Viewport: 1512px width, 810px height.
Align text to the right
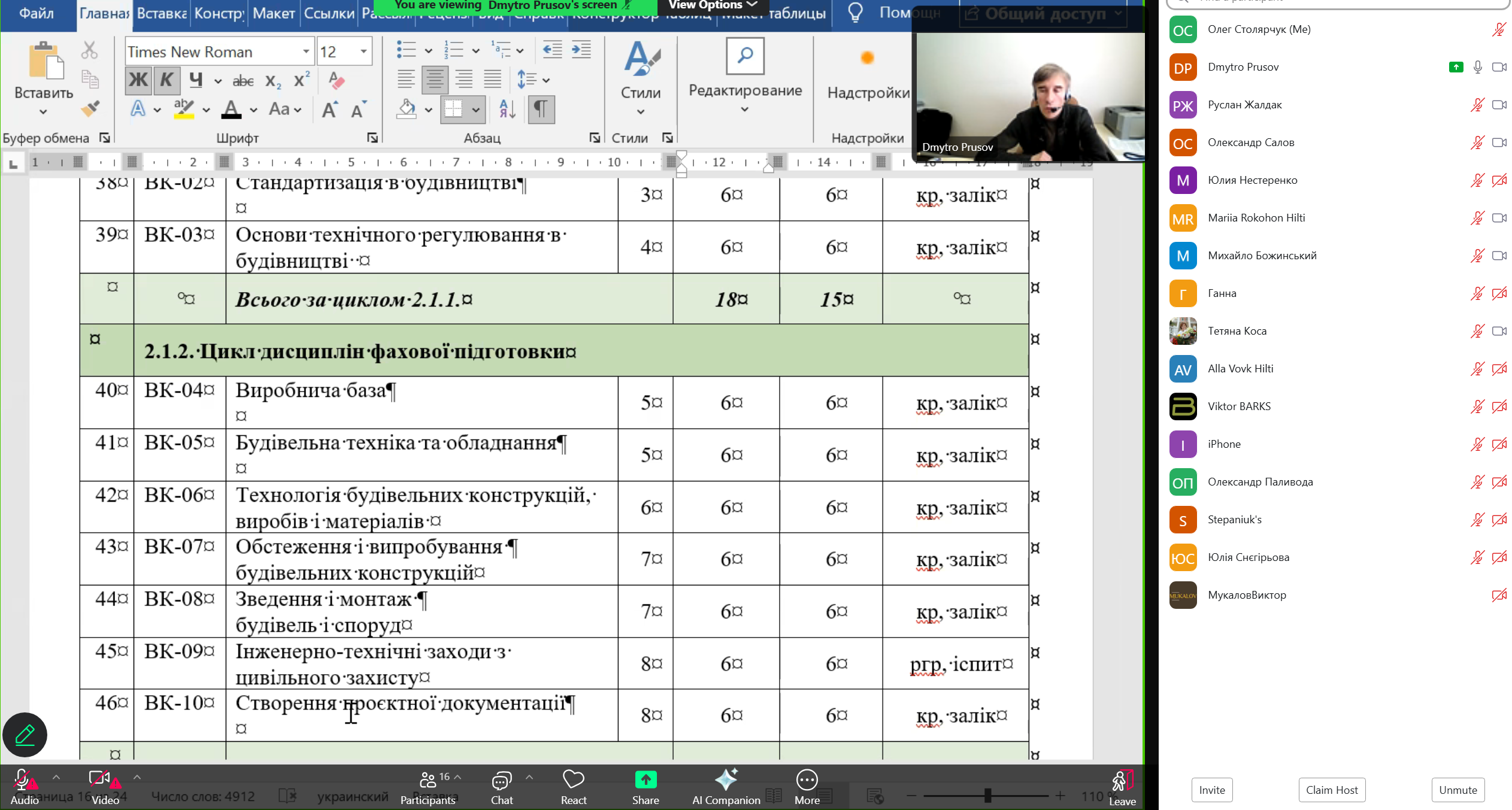464,79
